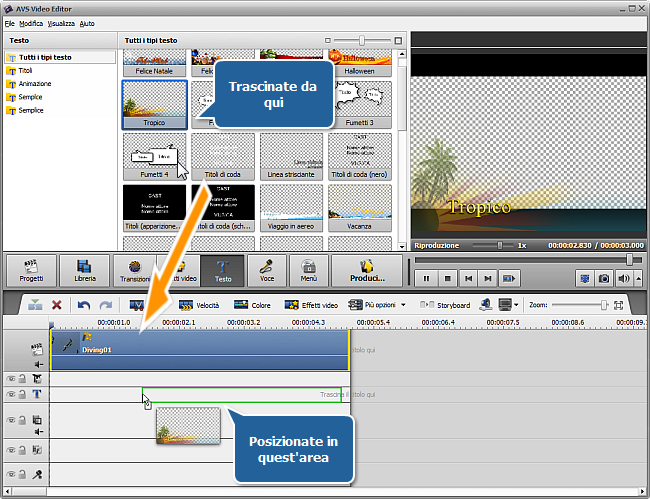The height and width of the screenshot is (499, 650).
Task: Expand the volume level arrow
Action: click(x=638, y=279)
